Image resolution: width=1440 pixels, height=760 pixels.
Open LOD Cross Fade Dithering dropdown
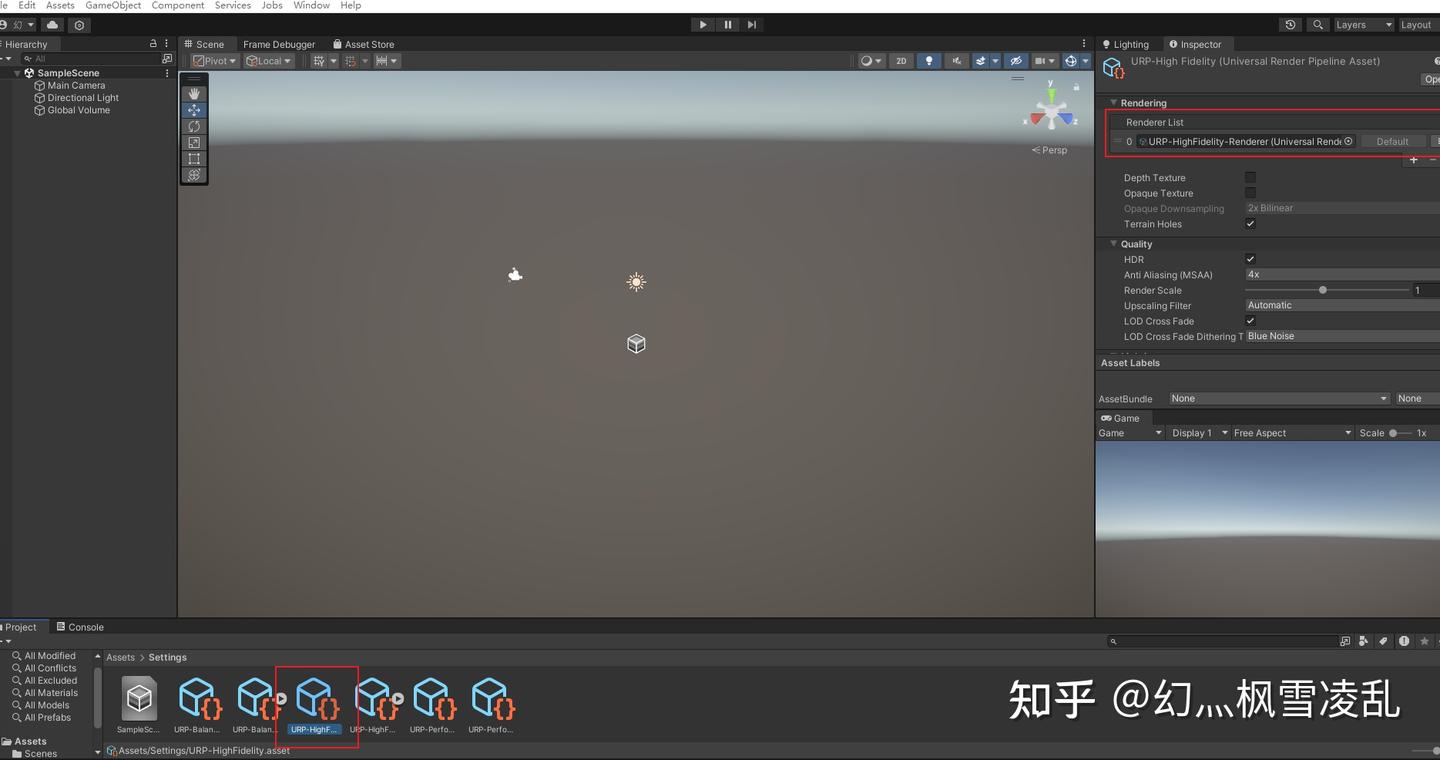pos(1342,336)
